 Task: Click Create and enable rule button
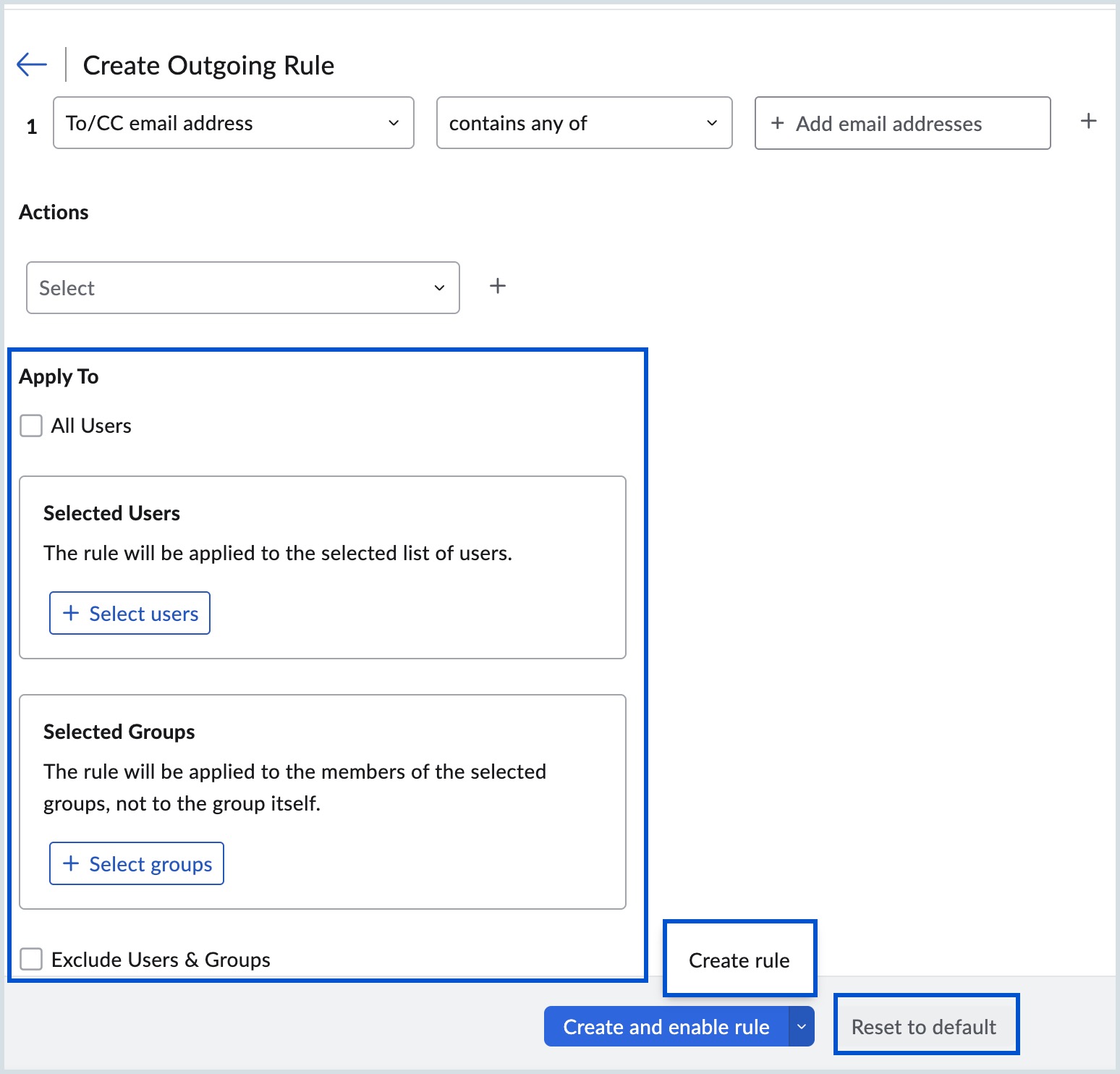coord(666,1026)
